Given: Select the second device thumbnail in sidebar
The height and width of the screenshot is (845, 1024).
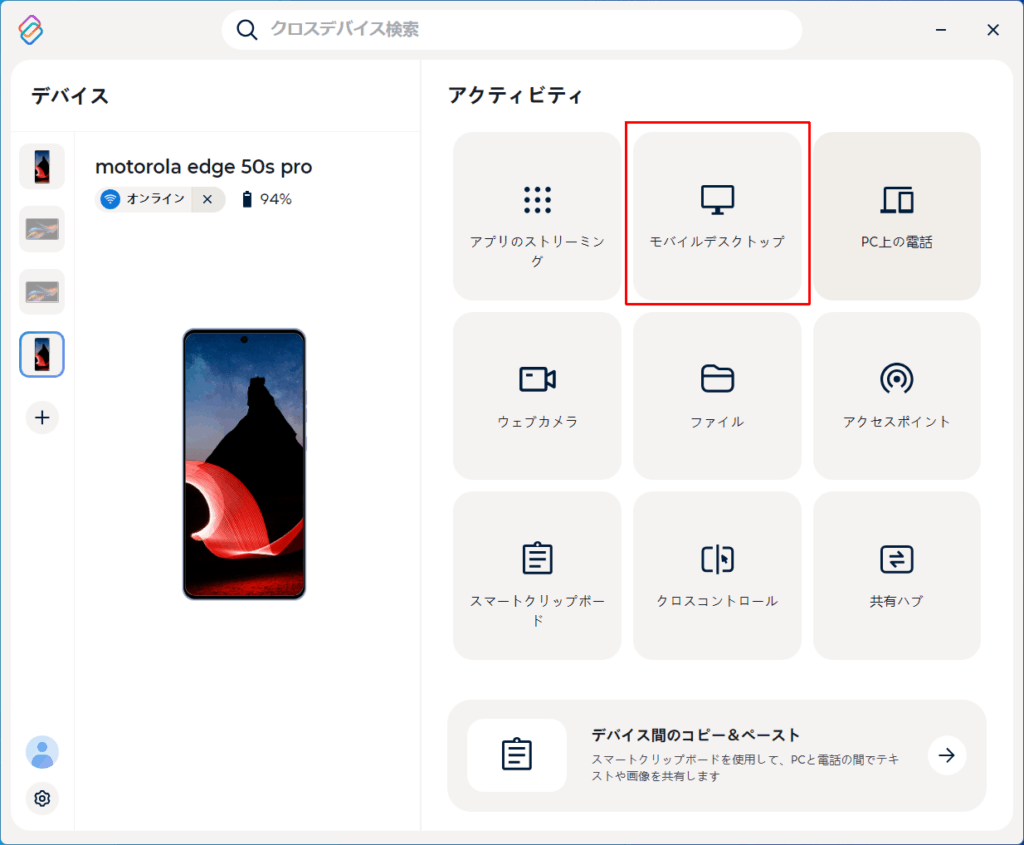Looking at the screenshot, I should click(42, 229).
